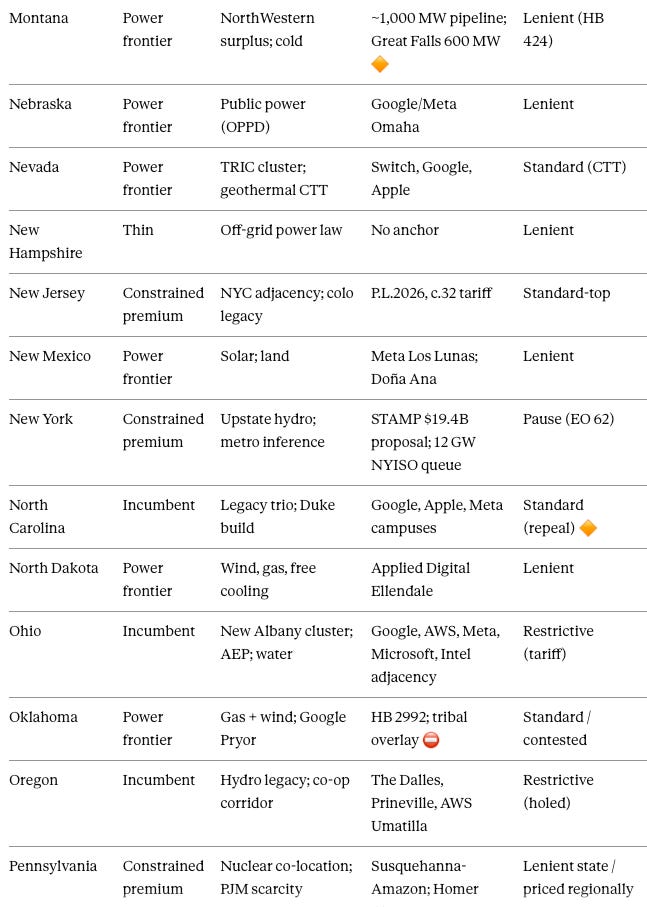Select 'Lenient (HB 424)' cell for Montana
The height and width of the screenshot is (907, 647).
click(563, 30)
